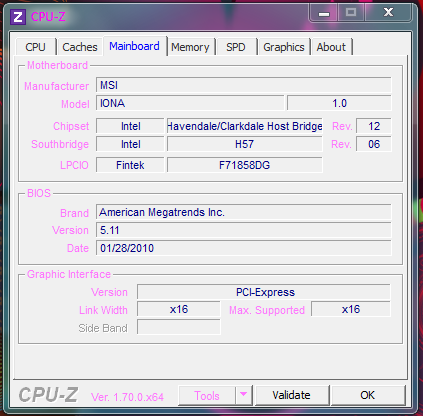The width and height of the screenshot is (423, 416).
Task: Click the LPCIO Fintek field
Action: point(130,165)
